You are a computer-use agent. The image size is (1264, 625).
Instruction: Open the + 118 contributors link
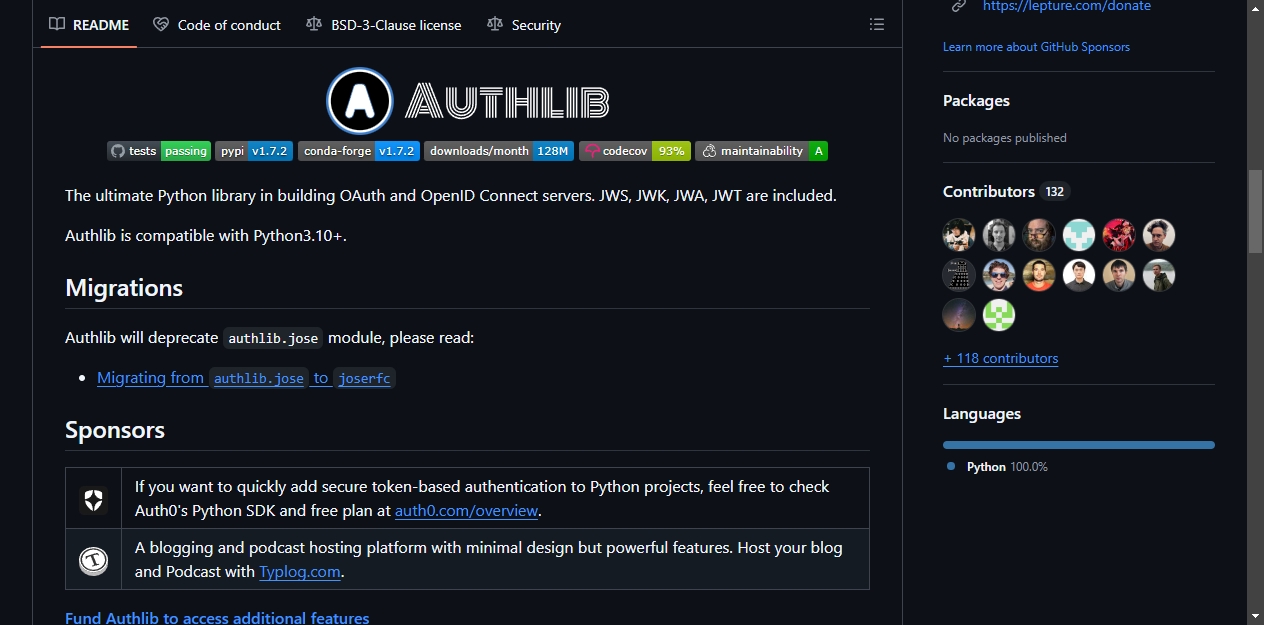coord(1000,358)
